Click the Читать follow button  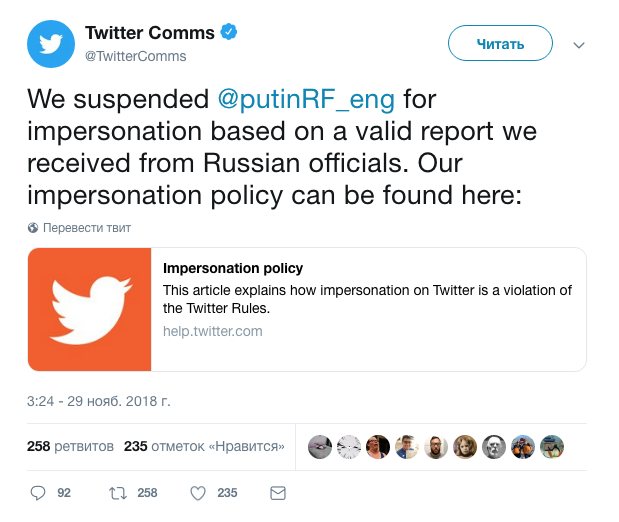coord(500,44)
